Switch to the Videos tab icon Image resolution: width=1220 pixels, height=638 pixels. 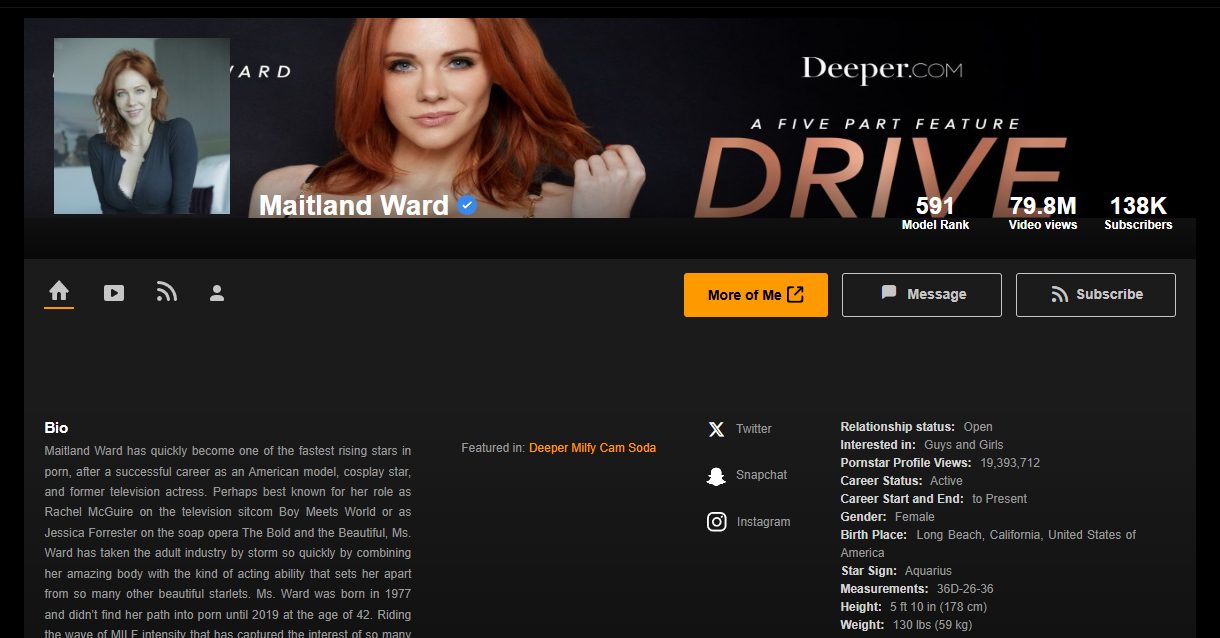[114, 293]
